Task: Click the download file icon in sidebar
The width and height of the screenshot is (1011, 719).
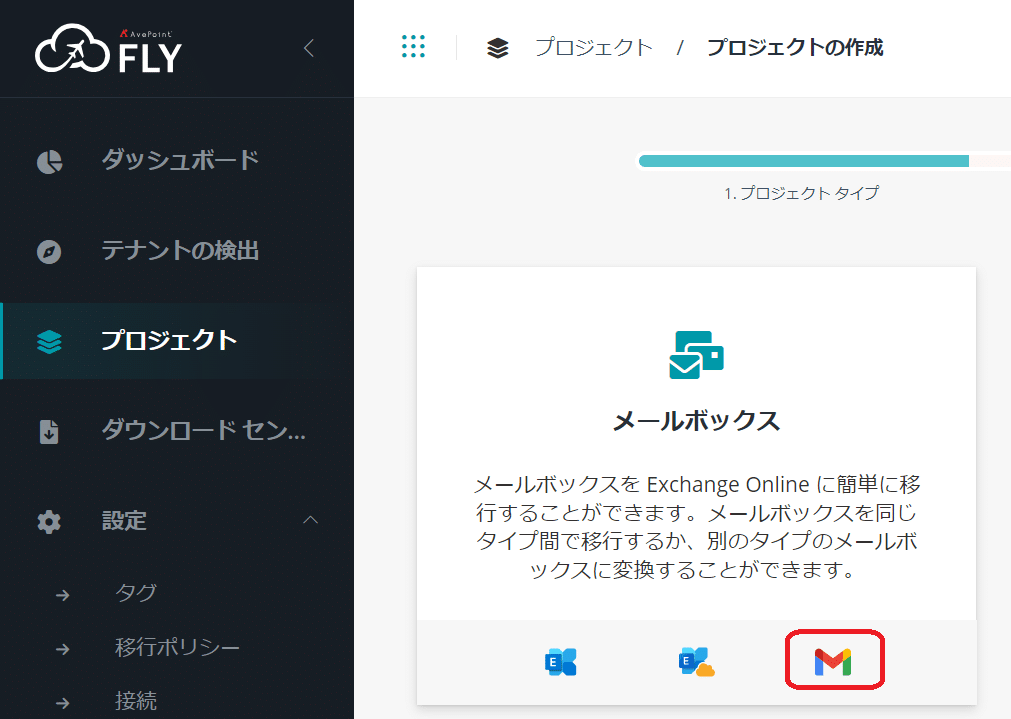Action: point(49,431)
